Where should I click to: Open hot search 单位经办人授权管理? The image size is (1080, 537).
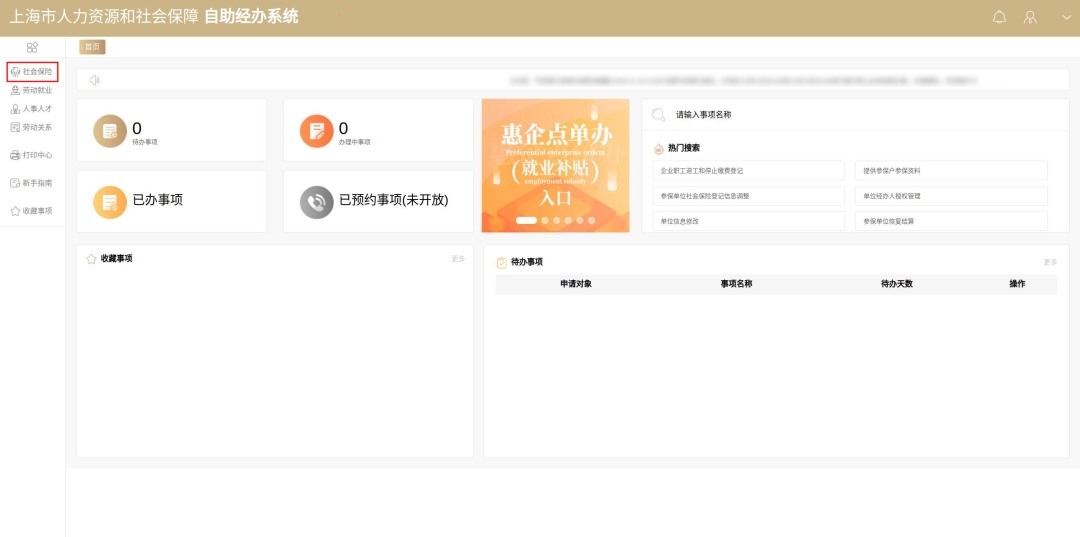[951, 196]
